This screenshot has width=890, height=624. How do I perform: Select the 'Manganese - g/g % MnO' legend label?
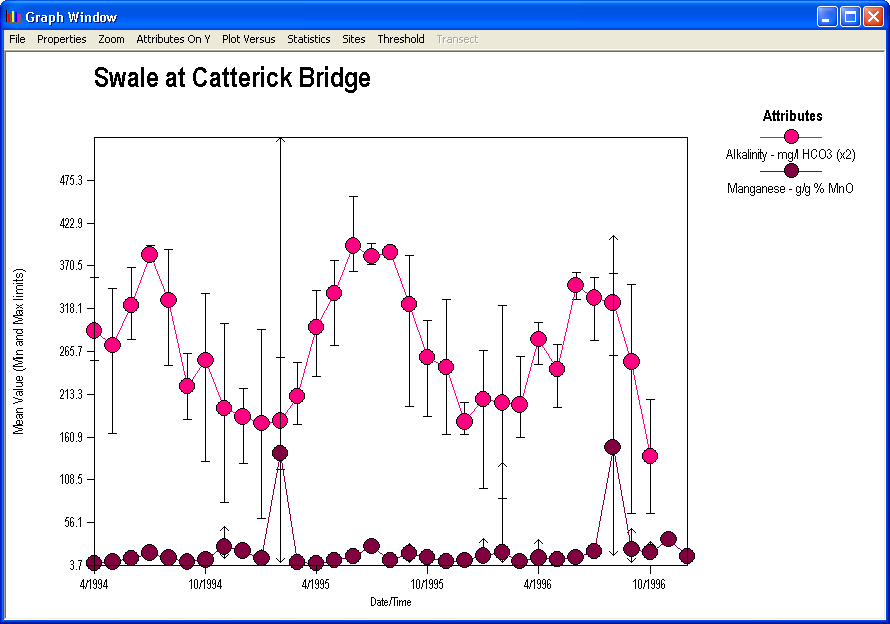790,189
